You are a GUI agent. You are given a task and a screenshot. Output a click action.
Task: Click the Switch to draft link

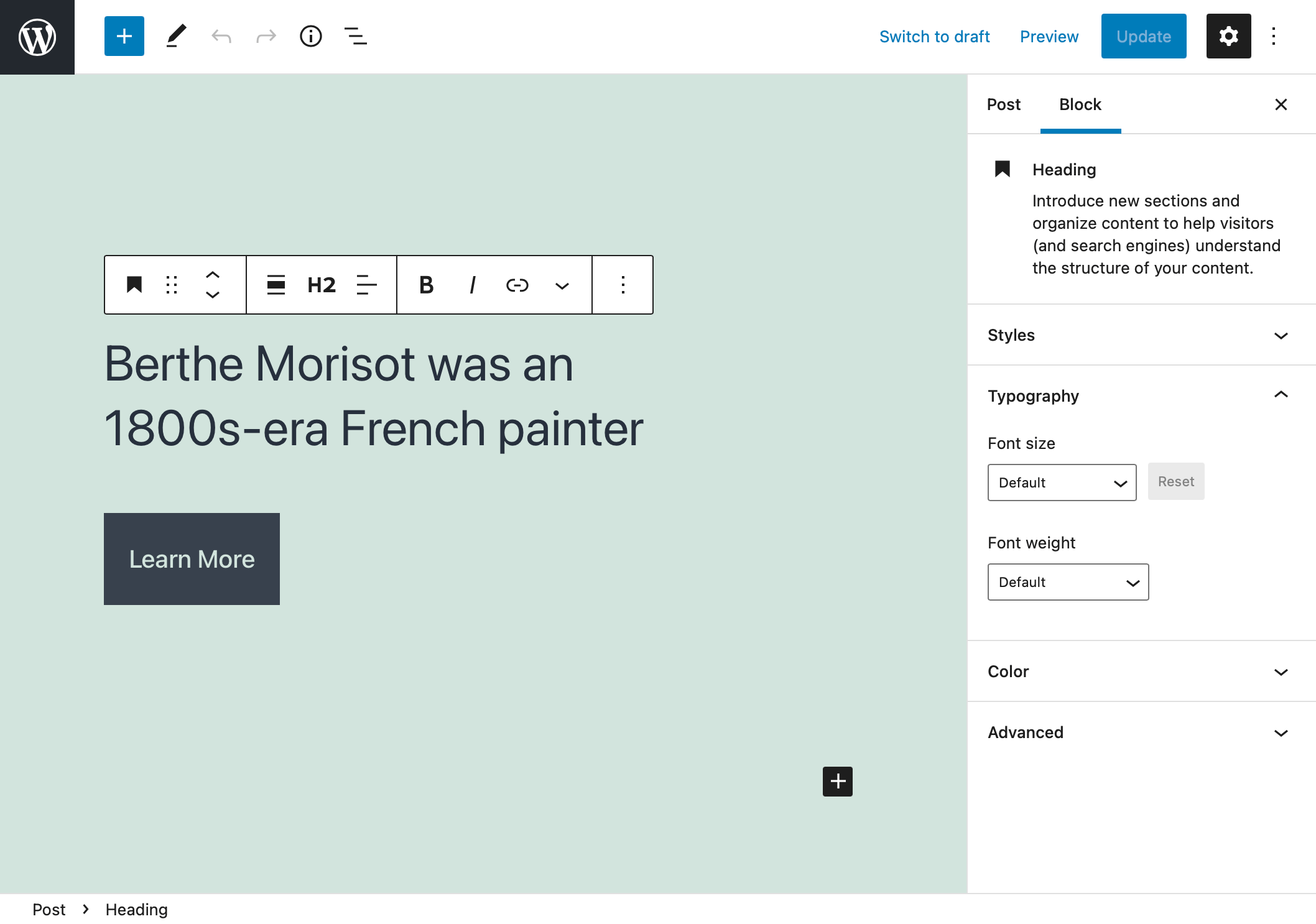pyautogui.click(x=934, y=36)
